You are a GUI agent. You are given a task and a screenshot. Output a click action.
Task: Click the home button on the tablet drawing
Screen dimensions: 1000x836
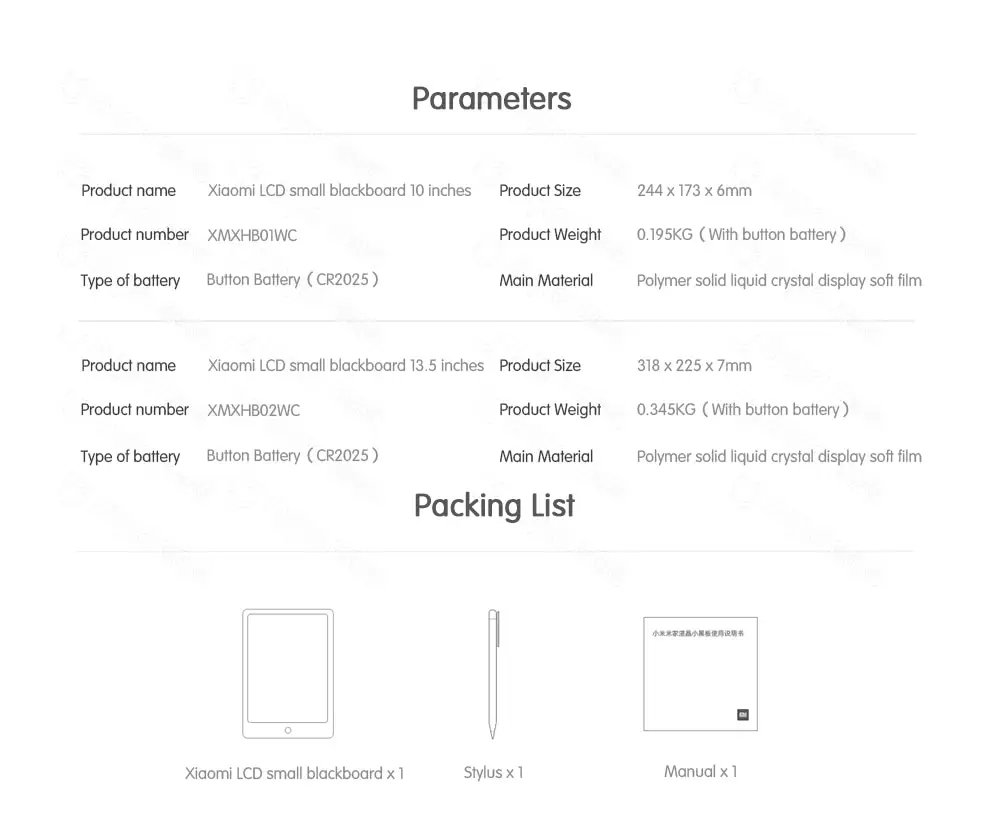[288, 730]
